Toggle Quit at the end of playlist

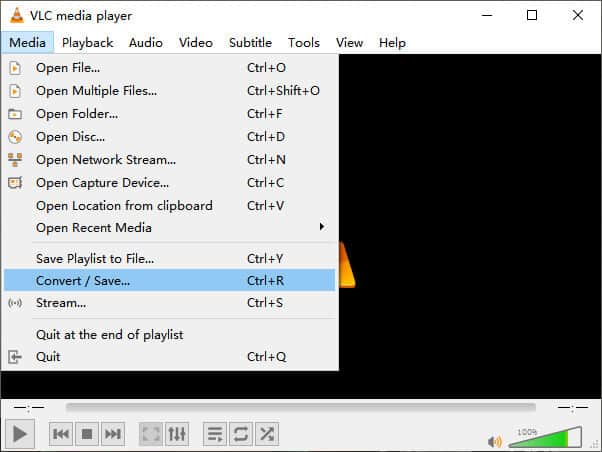[170, 335]
